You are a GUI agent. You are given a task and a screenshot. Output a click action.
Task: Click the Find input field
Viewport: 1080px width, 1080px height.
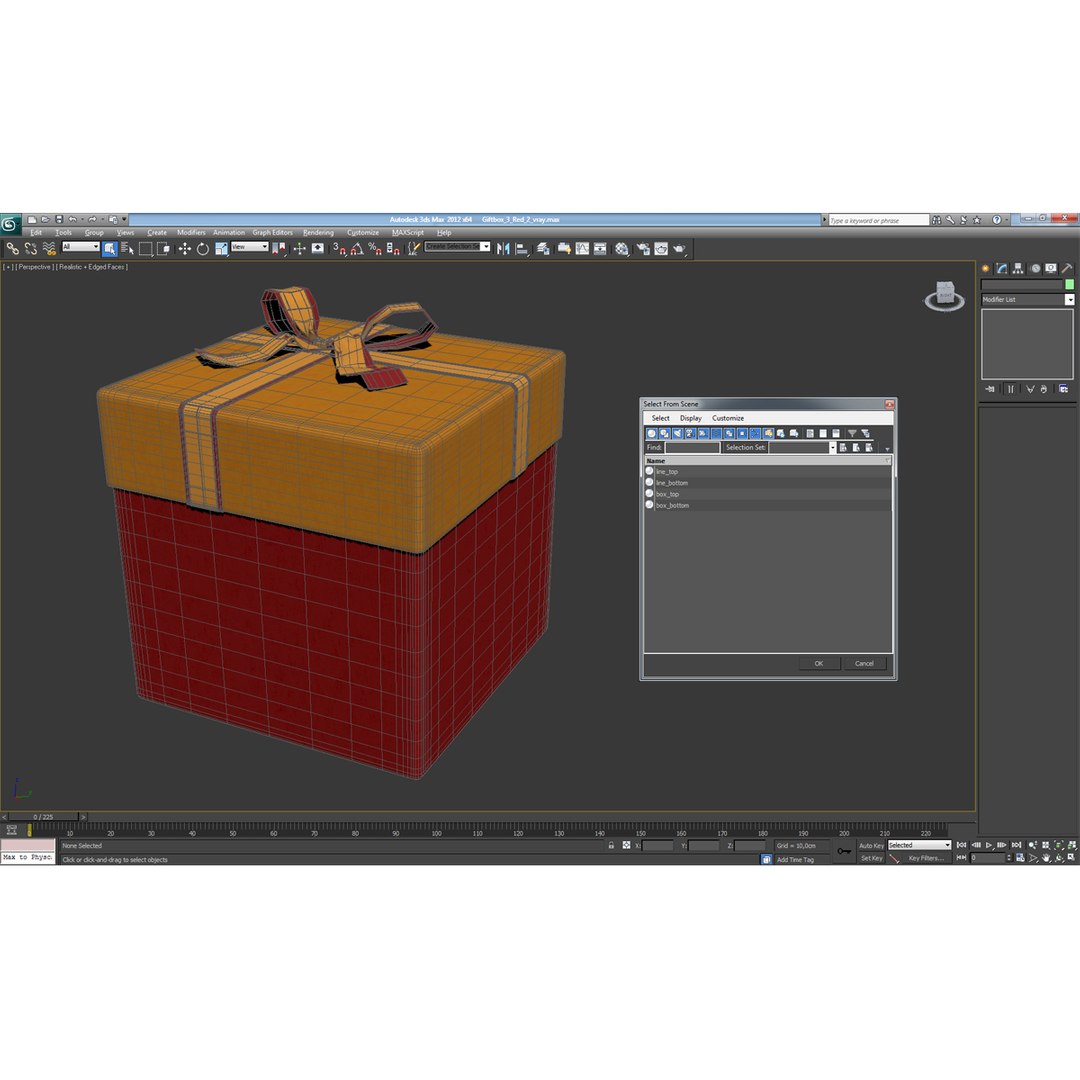(692, 448)
